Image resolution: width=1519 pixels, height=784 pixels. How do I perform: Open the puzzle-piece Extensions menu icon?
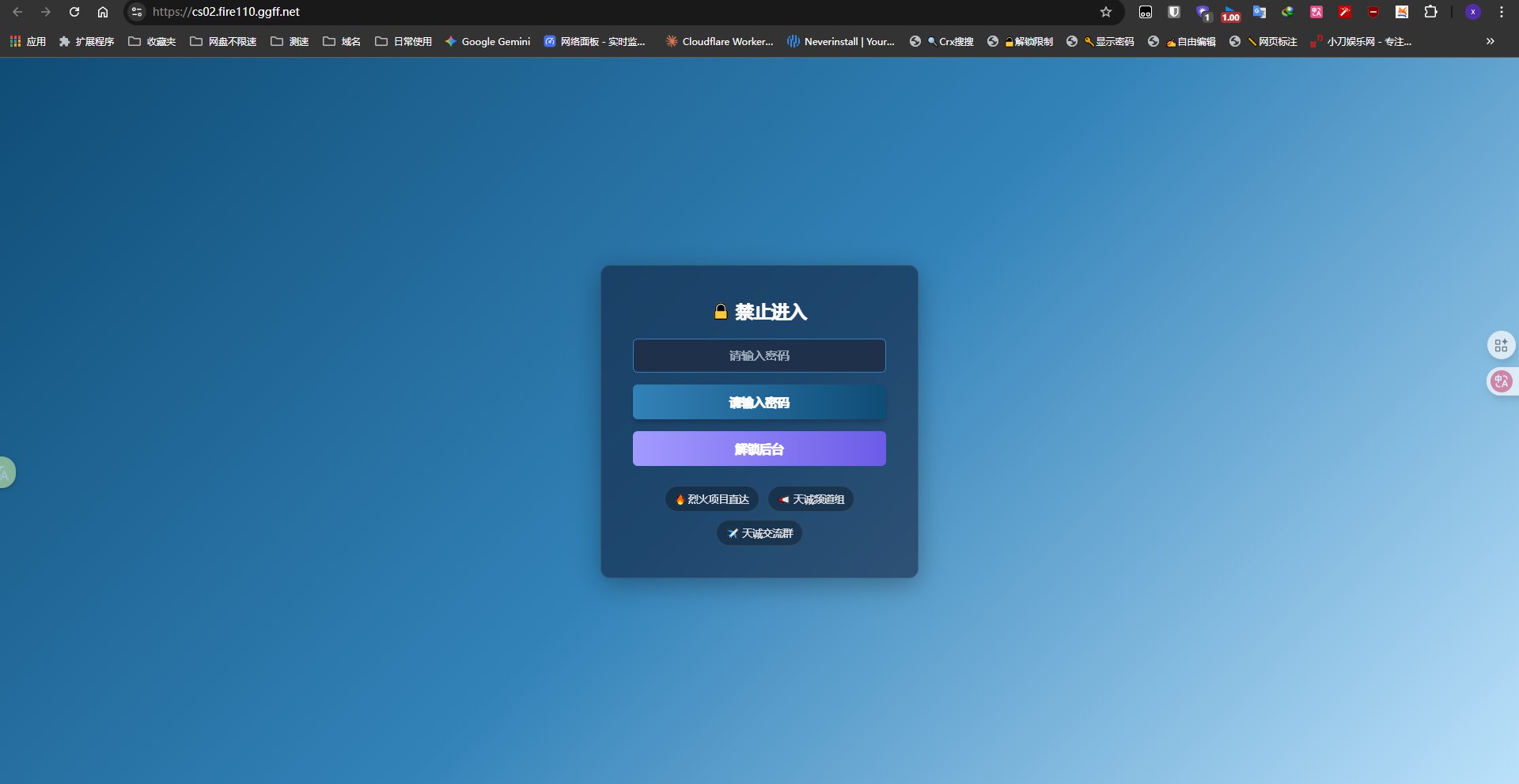click(x=1430, y=12)
